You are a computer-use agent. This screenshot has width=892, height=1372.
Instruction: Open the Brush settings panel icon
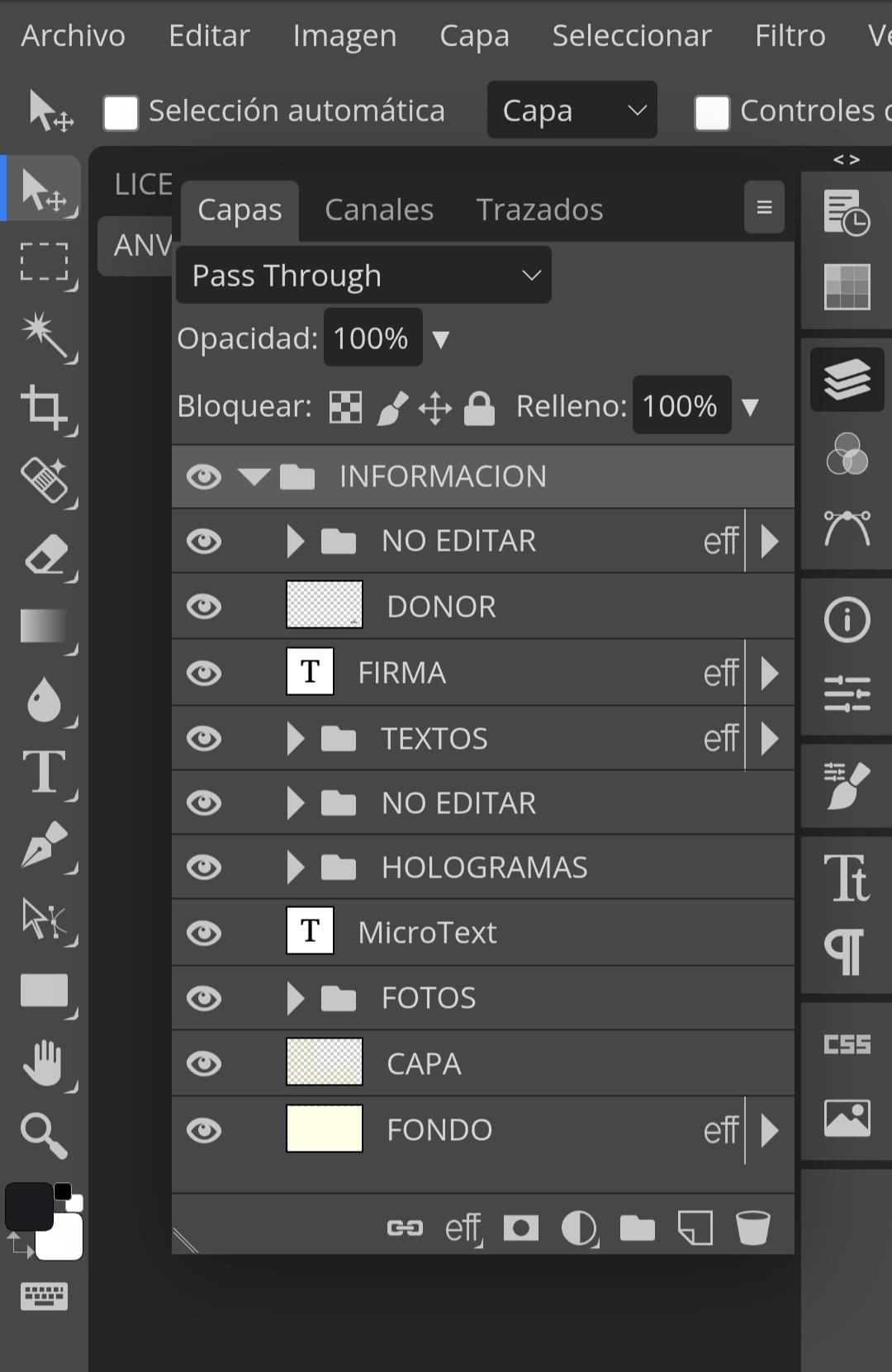tap(847, 786)
